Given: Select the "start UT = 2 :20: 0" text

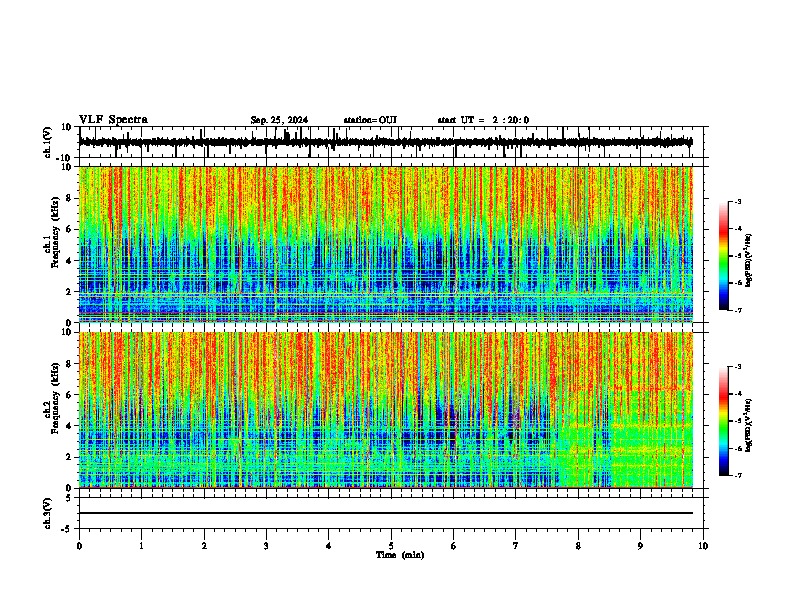Looking at the screenshot, I should 483,120.
